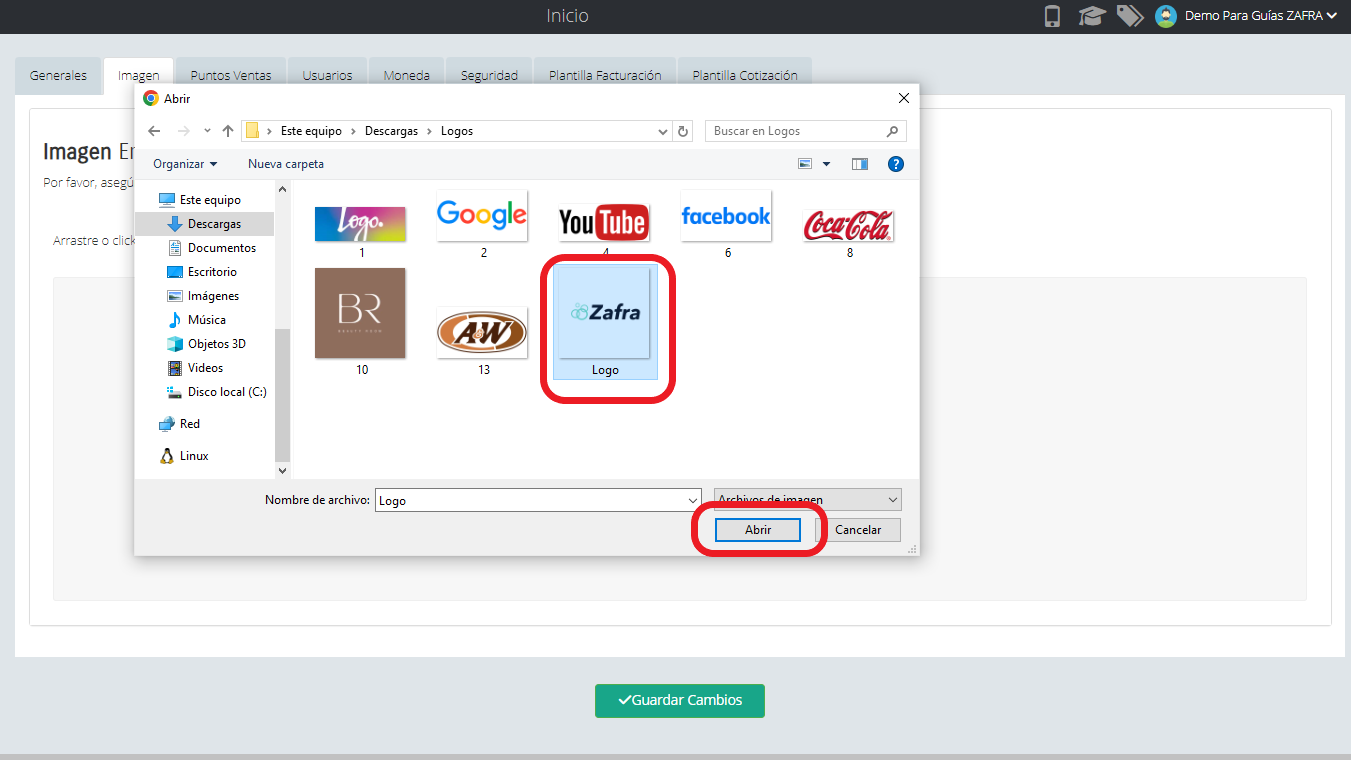Click the Nombre de archivo input field
Screen dimensions: 1351x760
[x=538, y=500]
